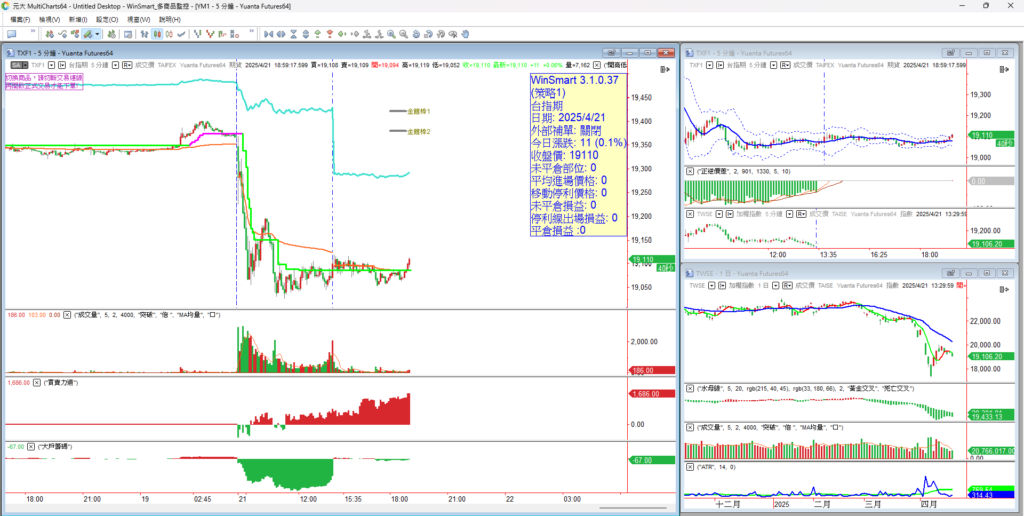Click pin icon in main TXF1 window title bar
This screenshot has height=516, width=1024.
click(610, 52)
